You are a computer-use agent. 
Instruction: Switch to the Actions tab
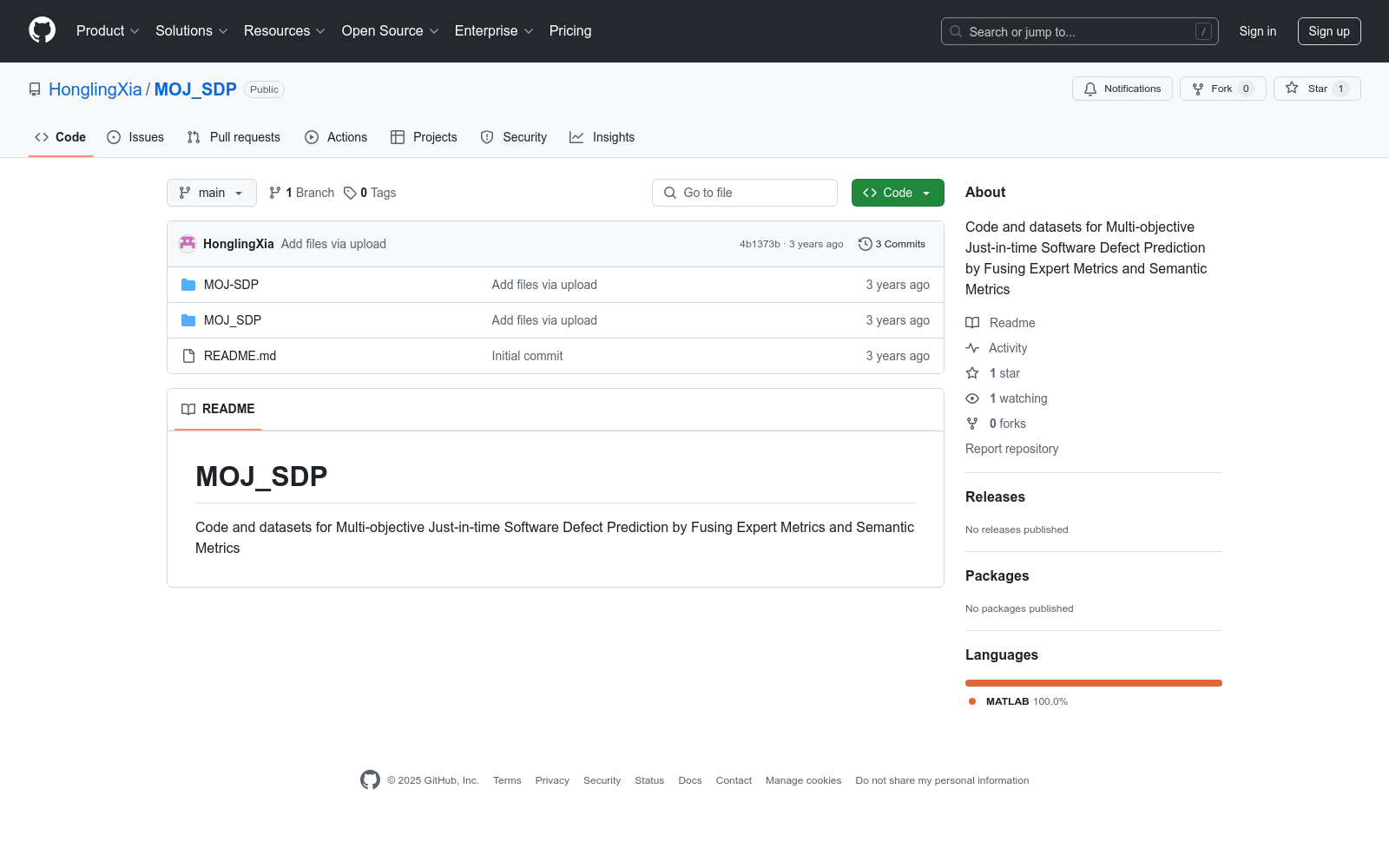[x=336, y=137]
